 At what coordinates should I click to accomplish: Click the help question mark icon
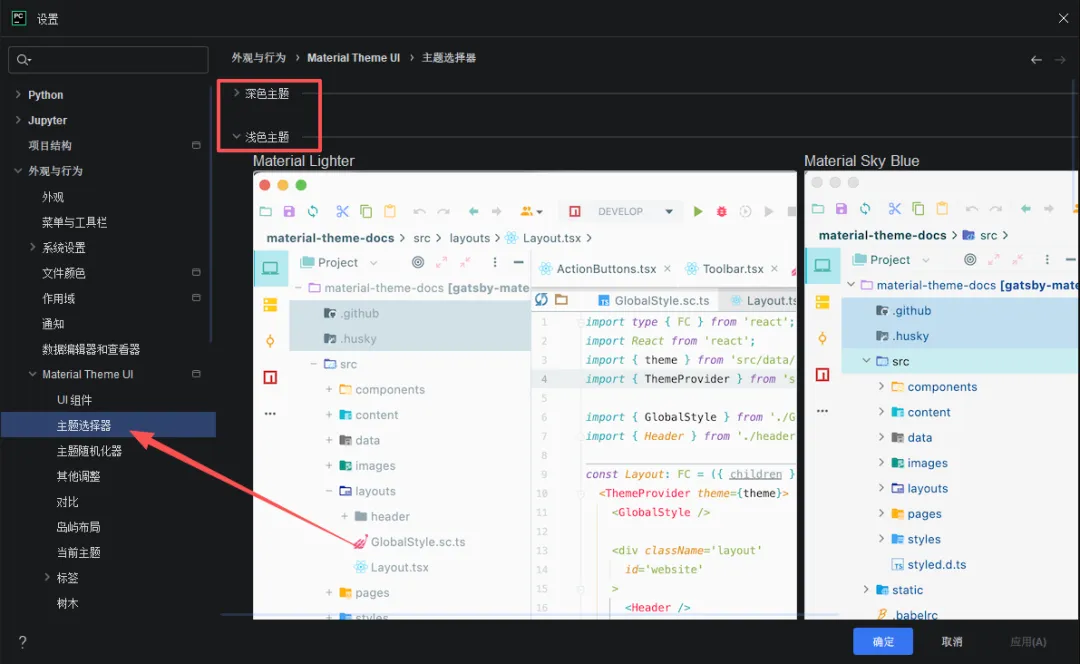point(23,642)
